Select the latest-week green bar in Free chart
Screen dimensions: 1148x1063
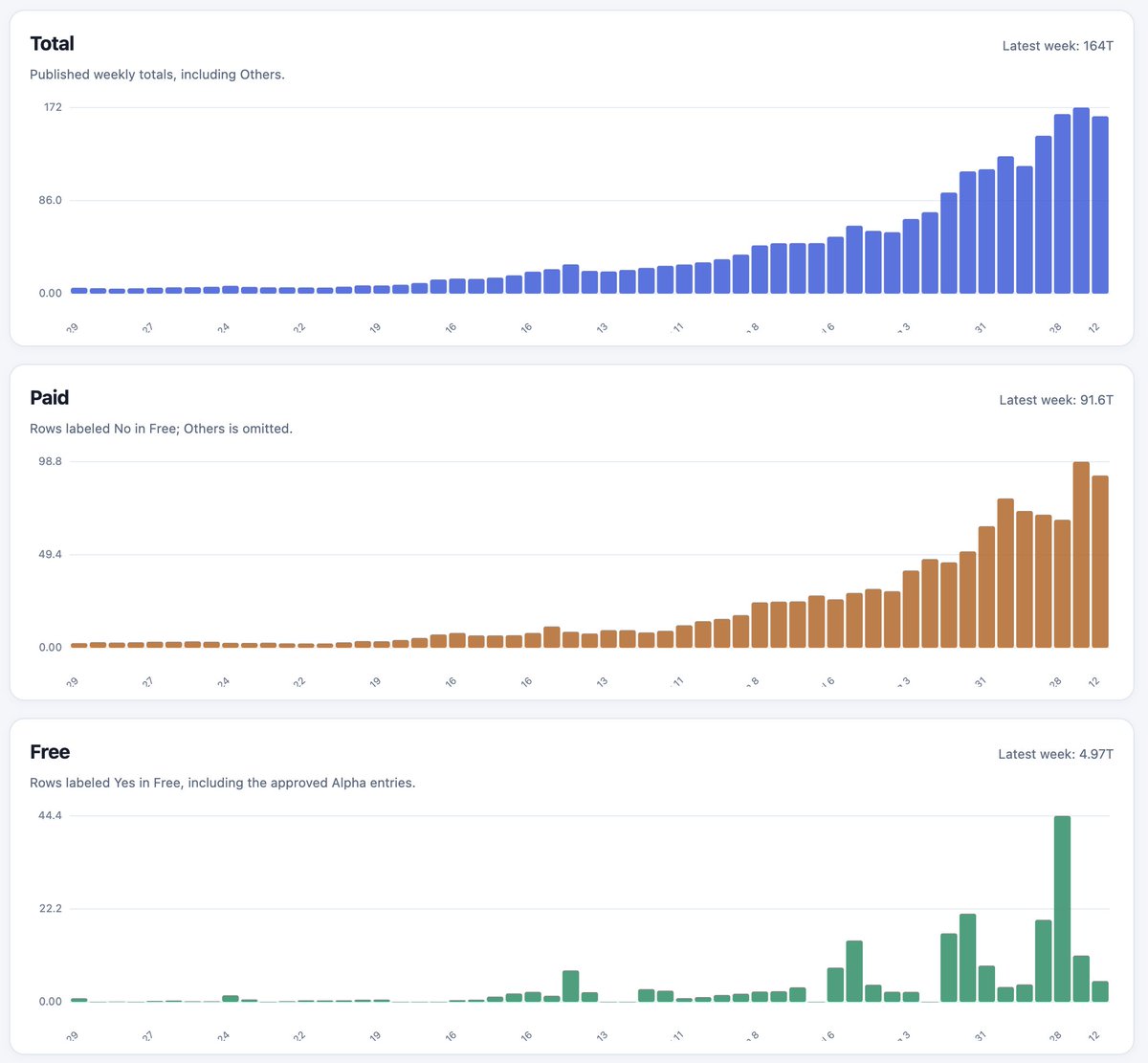(x=1100, y=991)
